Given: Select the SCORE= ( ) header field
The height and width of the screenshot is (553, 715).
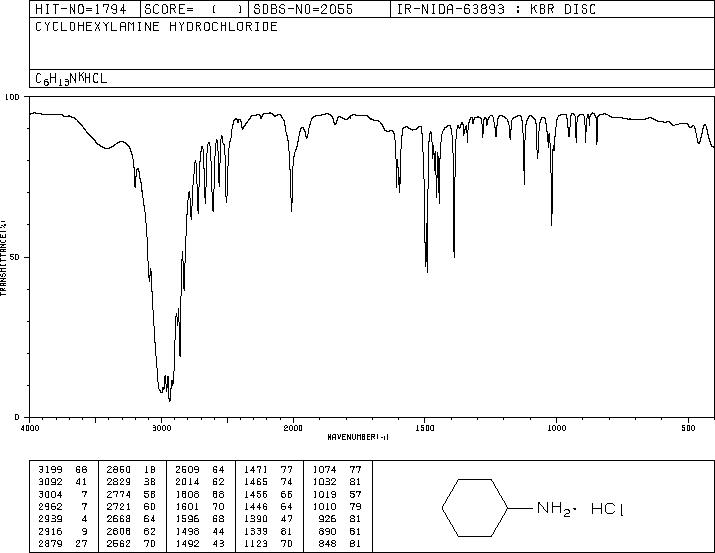Looking at the screenshot, I should pyautogui.click(x=194, y=9).
